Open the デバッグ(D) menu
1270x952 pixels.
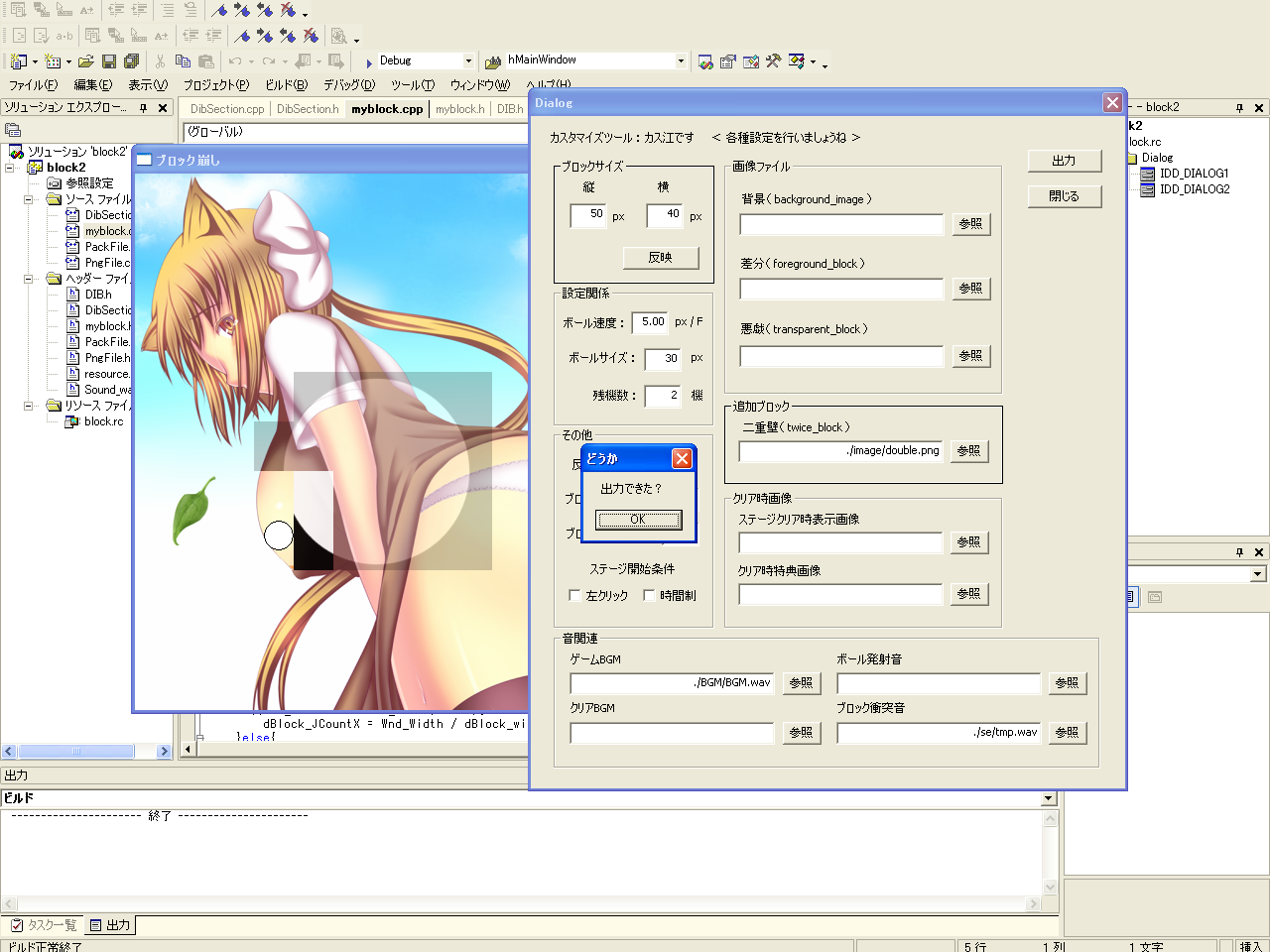coord(349,85)
